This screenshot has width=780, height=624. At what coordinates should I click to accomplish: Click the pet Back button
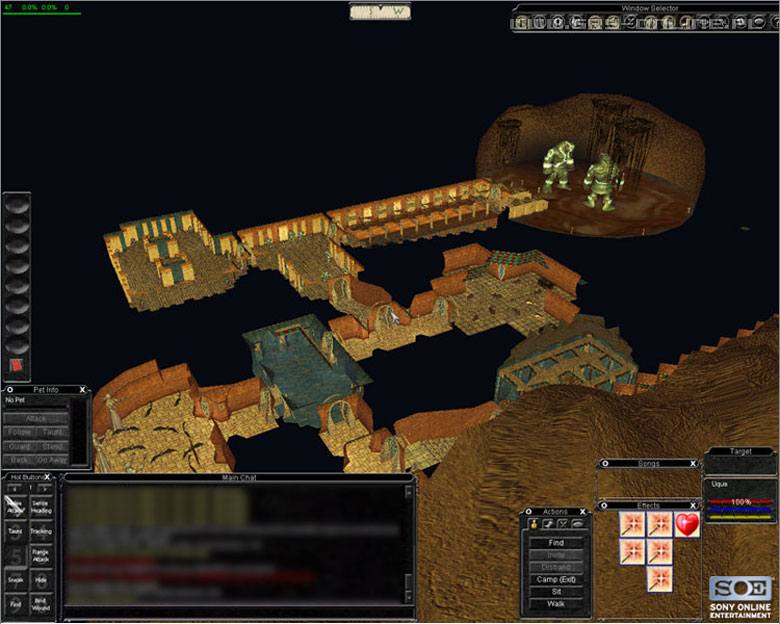coord(19,460)
